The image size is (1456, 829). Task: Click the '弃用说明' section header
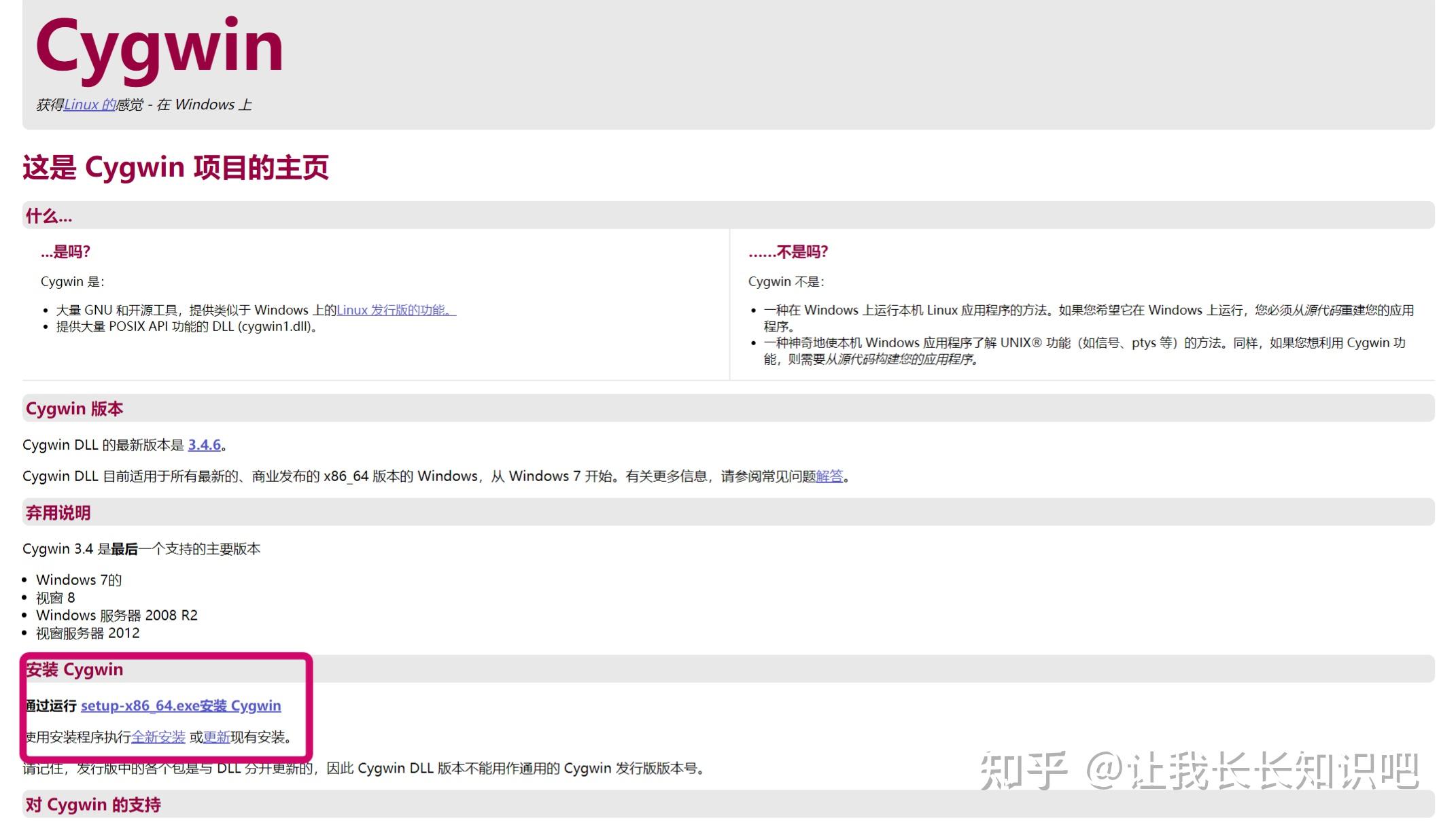tap(58, 513)
